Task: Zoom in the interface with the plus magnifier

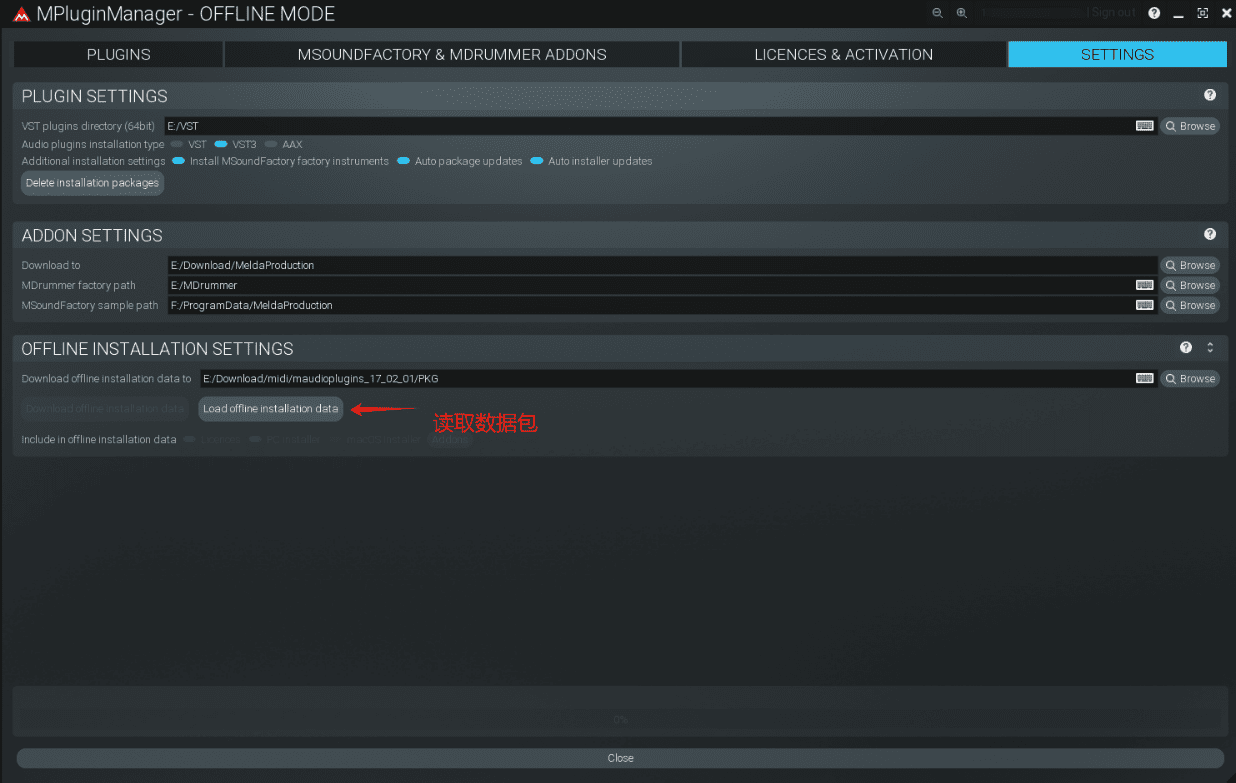Action: tap(962, 13)
